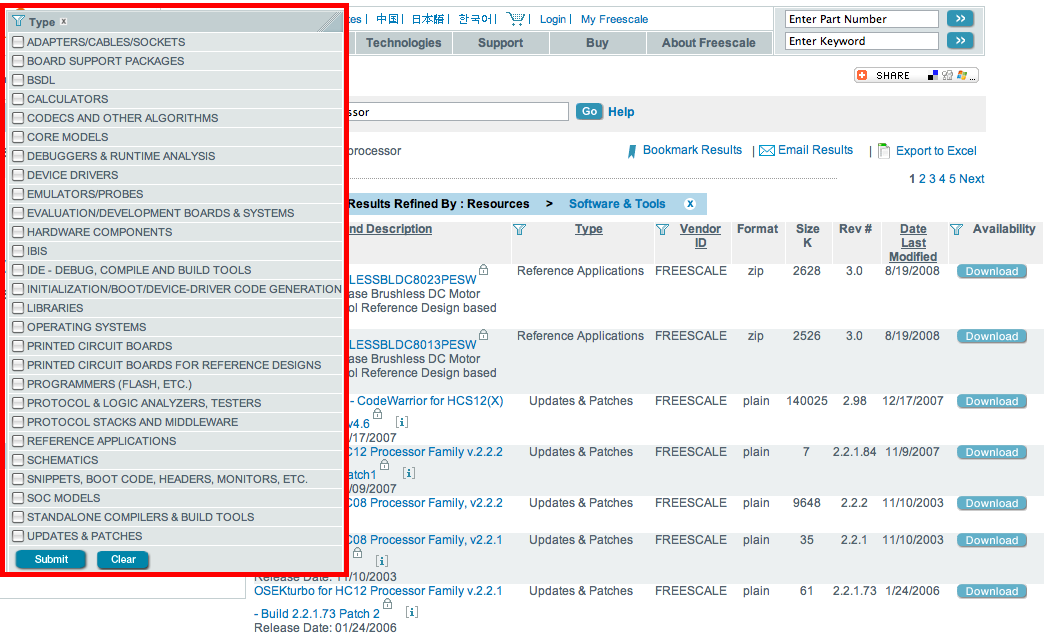
Task: Close the Type filter panel with x
Action: pos(64,21)
